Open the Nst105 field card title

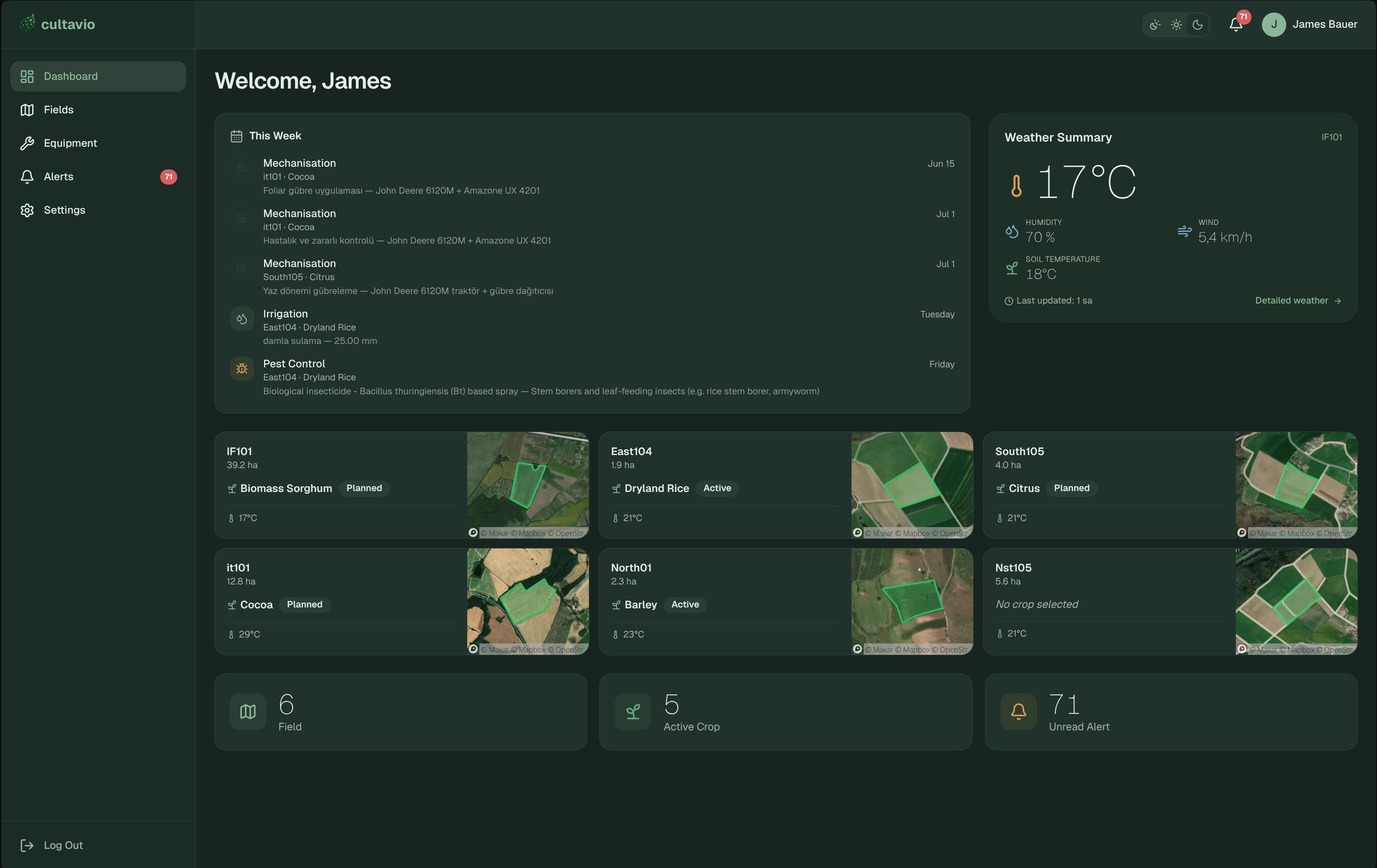tap(1013, 568)
